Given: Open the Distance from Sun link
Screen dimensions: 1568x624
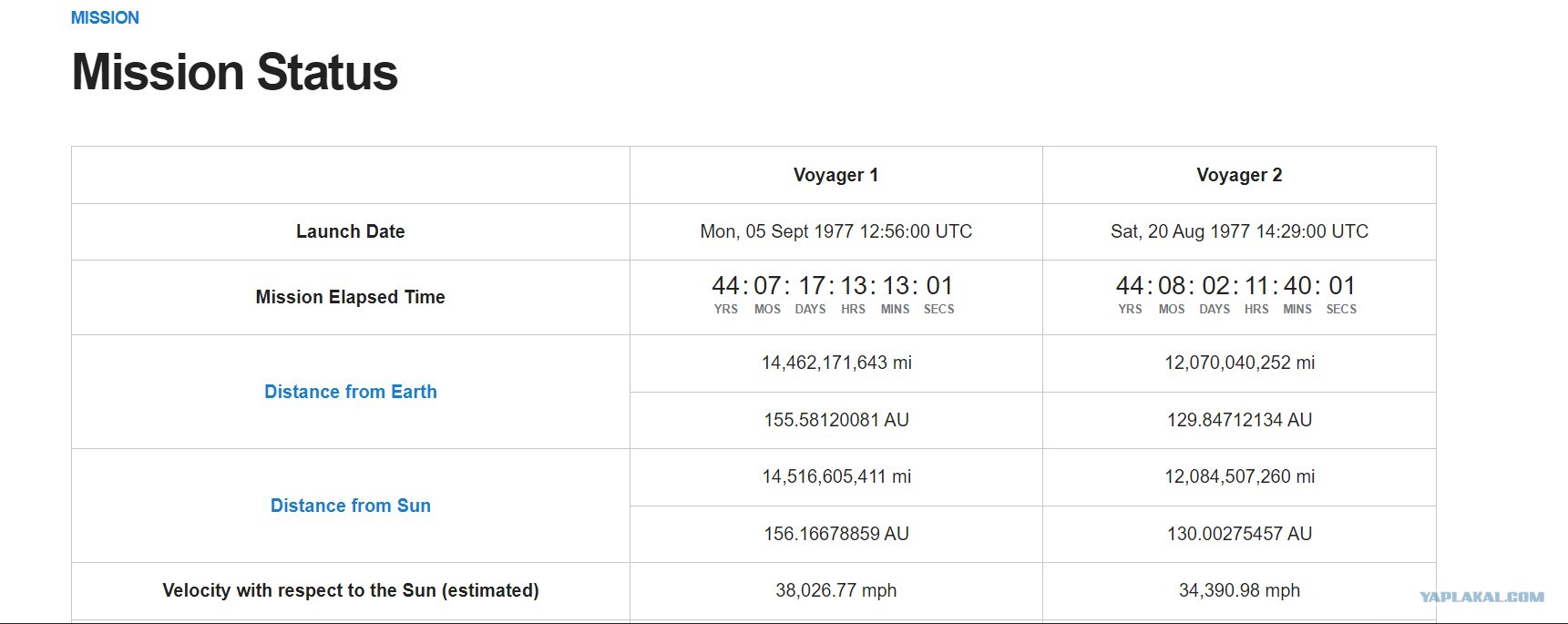Looking at the screenshot, I should tap(351, 506).
